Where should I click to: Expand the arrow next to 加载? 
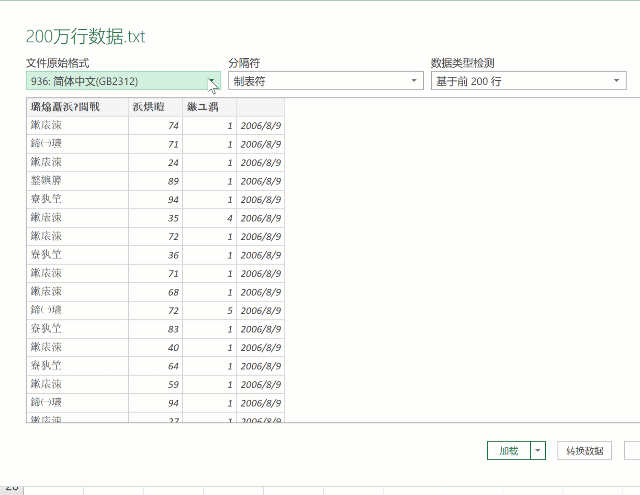pos(538,451)
